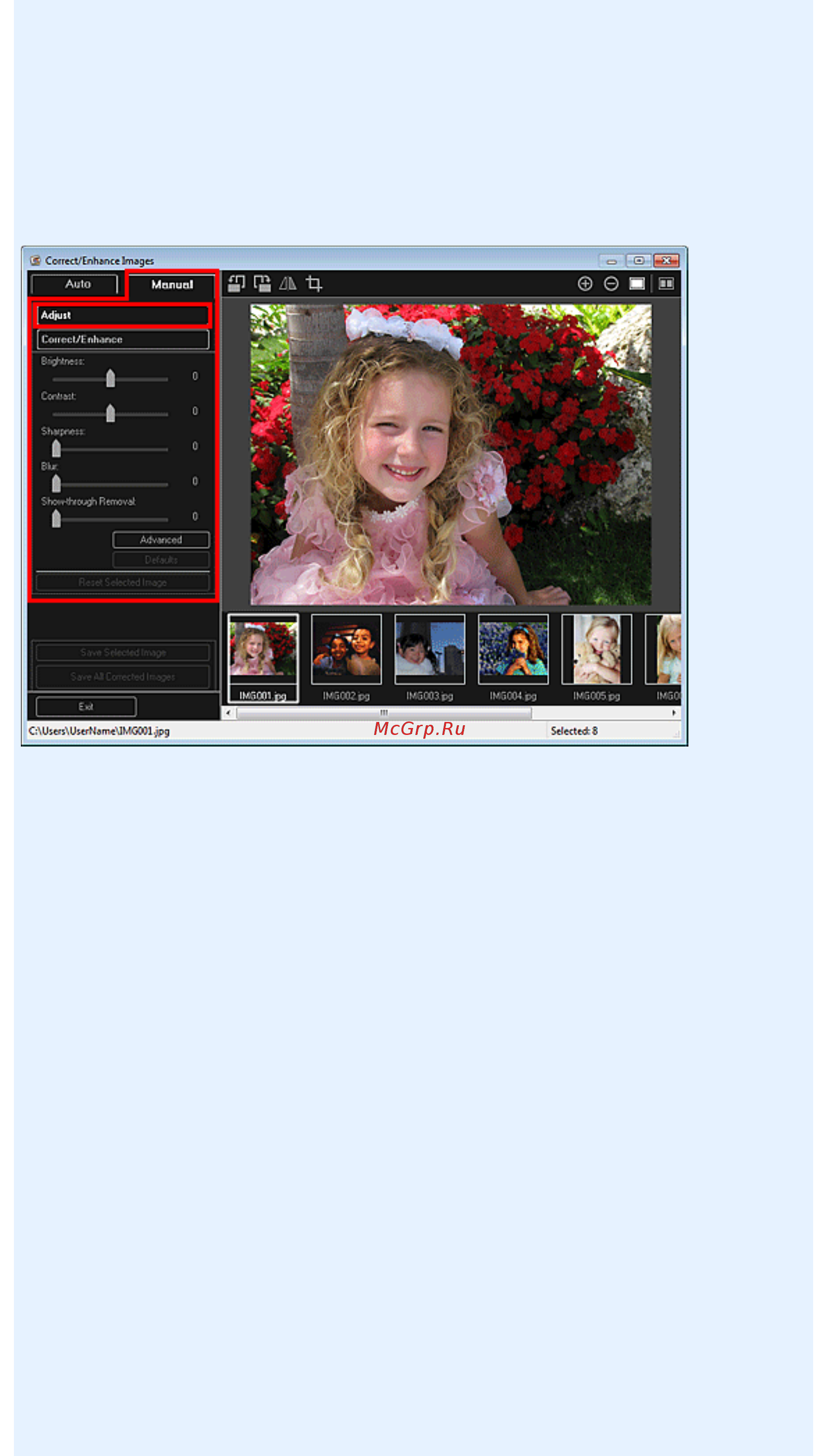Click the Exit button
The height and width of the screenshot is (1456, 834).
pyautogui.click(x=86, y=707)
